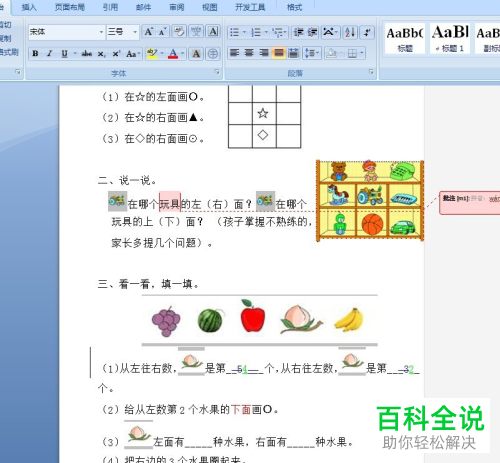Switch to the 页面布局 tab
The width and height of the screenshot is (500, 463).
(70, 7)
